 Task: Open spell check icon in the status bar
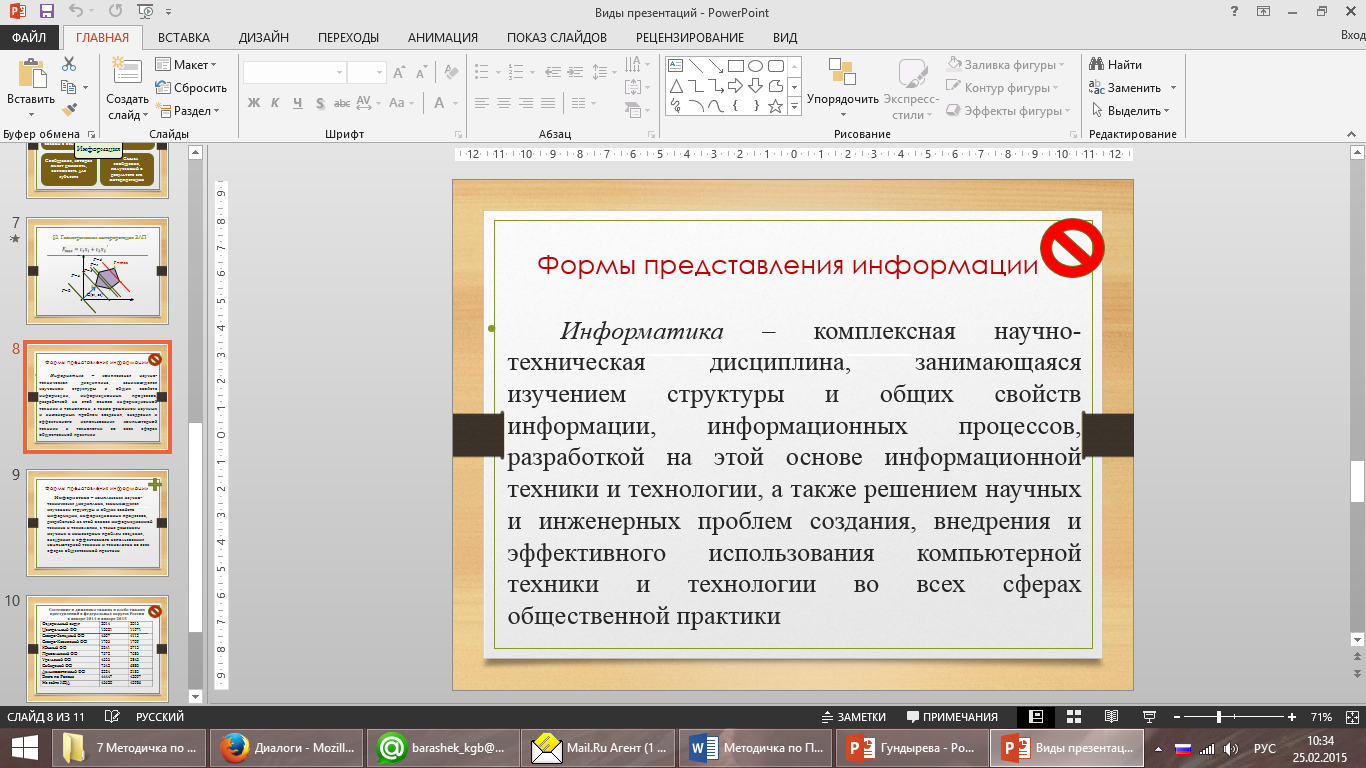coord(111,717)
